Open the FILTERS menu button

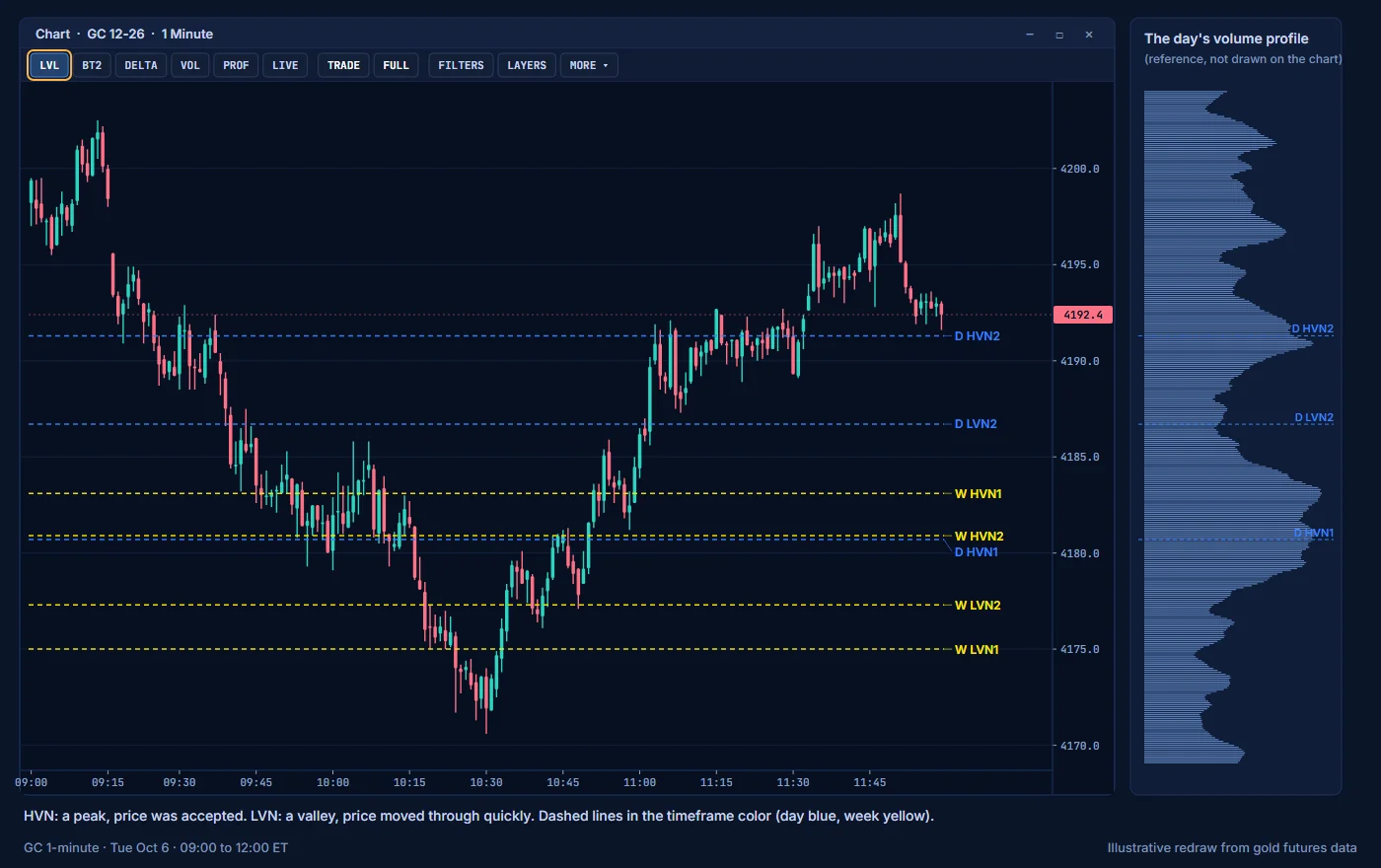[461, 65]
